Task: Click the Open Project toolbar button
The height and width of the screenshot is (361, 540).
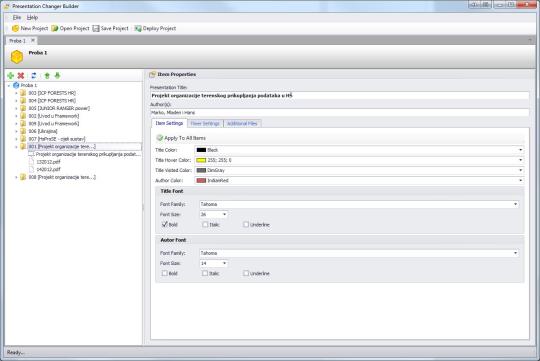Action: pos(70,28)
